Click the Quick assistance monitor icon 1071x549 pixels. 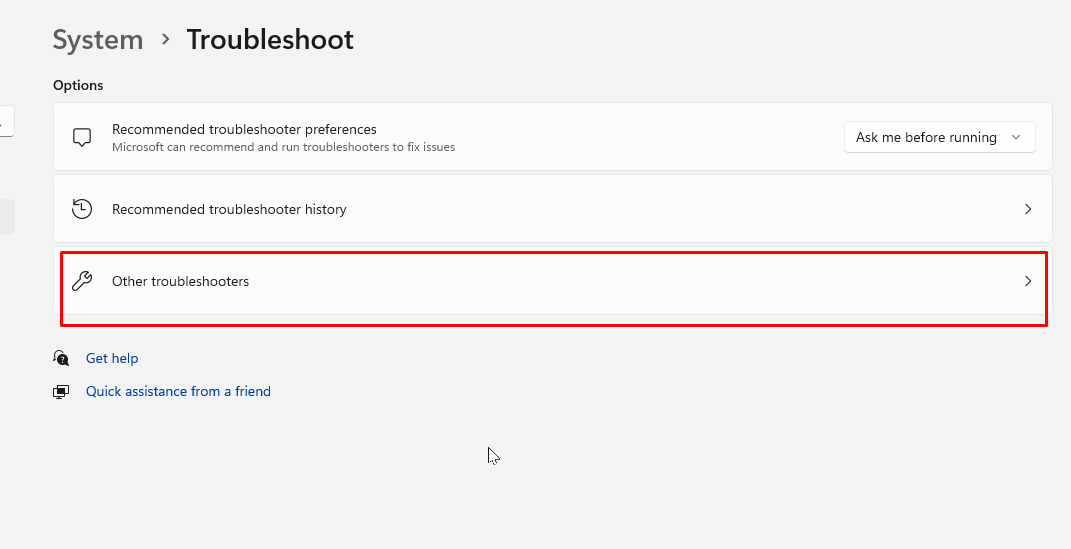pos(62,391)
